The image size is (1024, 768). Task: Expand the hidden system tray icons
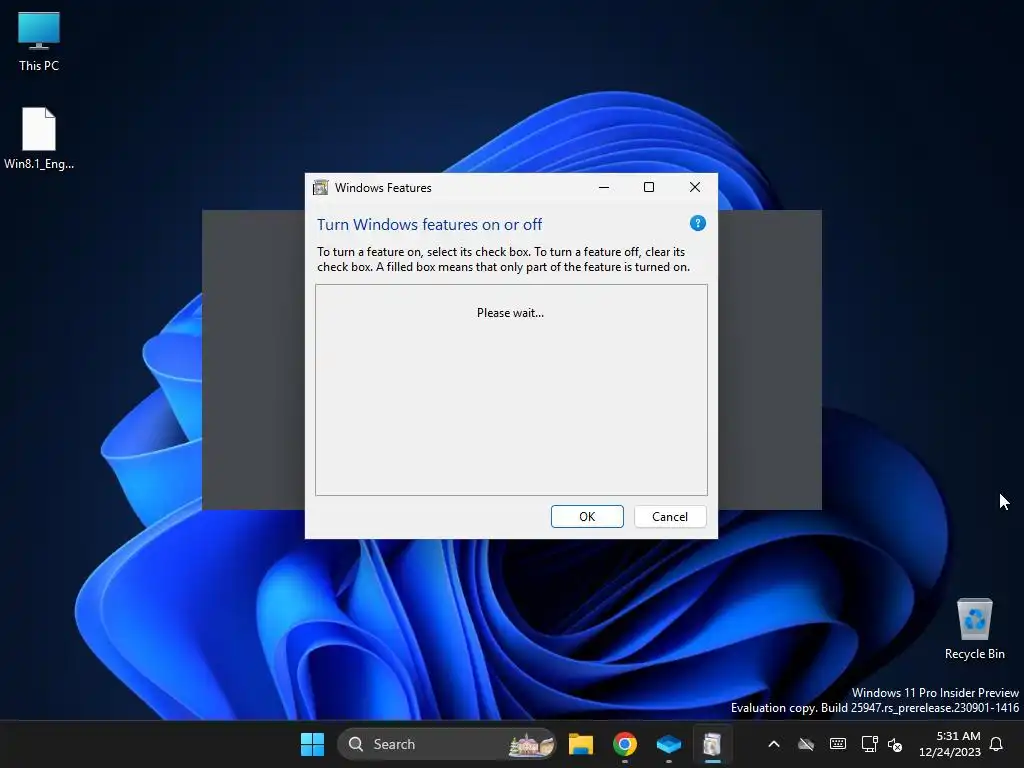(x=774, y=744)
